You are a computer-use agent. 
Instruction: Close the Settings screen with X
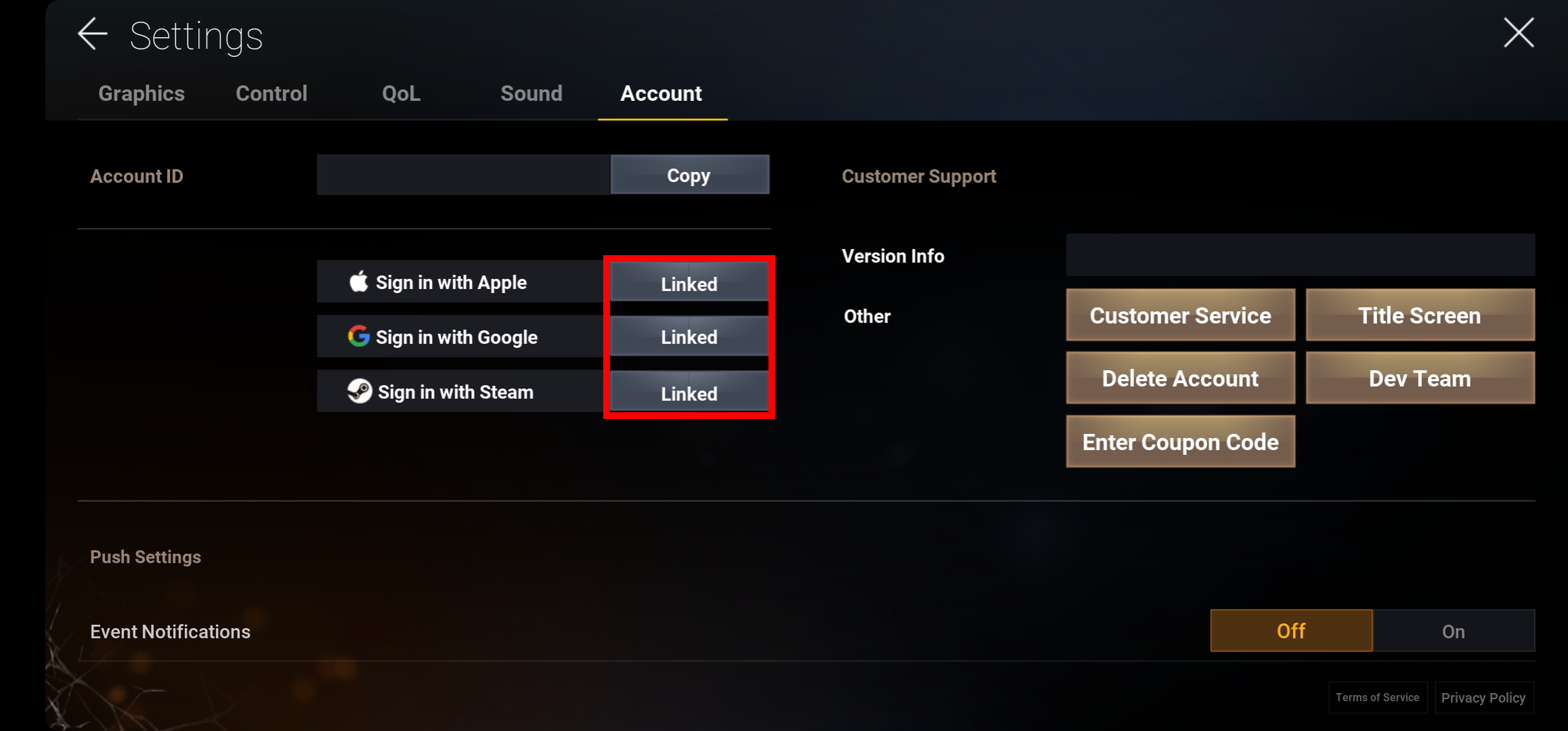[x=1519, y=32]
